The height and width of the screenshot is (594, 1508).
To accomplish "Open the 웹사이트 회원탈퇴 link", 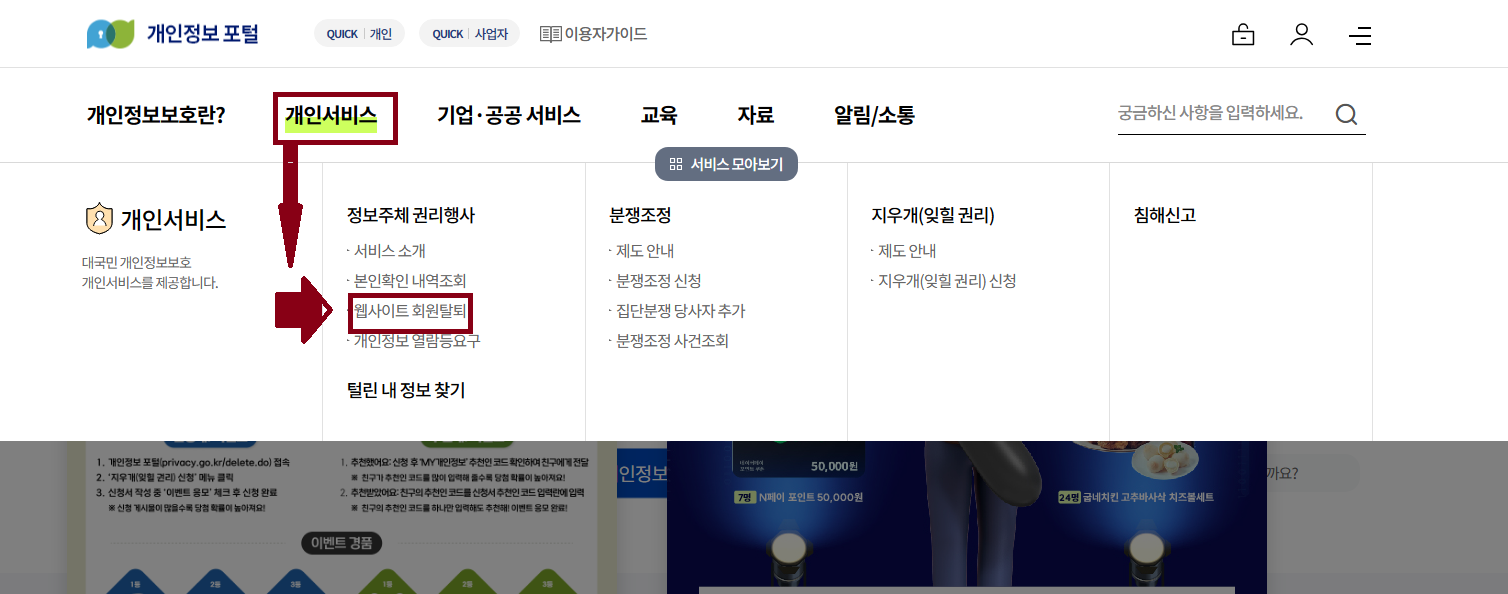I will (410, 310).
